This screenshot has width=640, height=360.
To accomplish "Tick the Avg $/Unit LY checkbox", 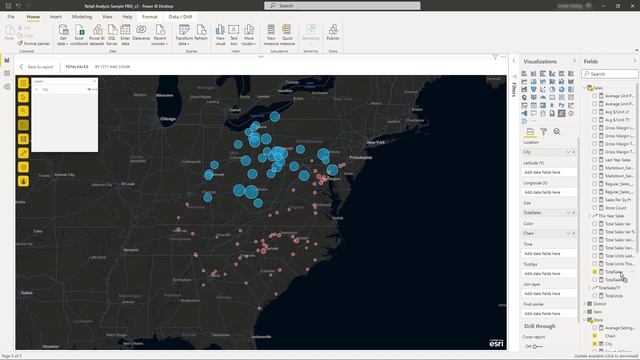I will tap(594, 111).
